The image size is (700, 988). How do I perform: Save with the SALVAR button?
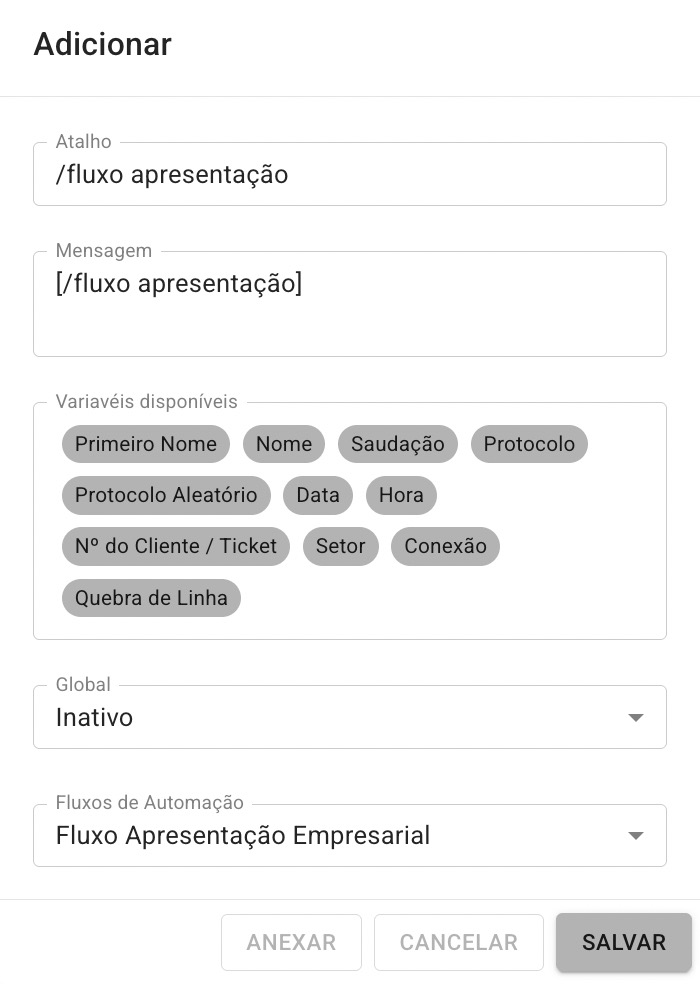pyautogui.click(x=624, y=942)
